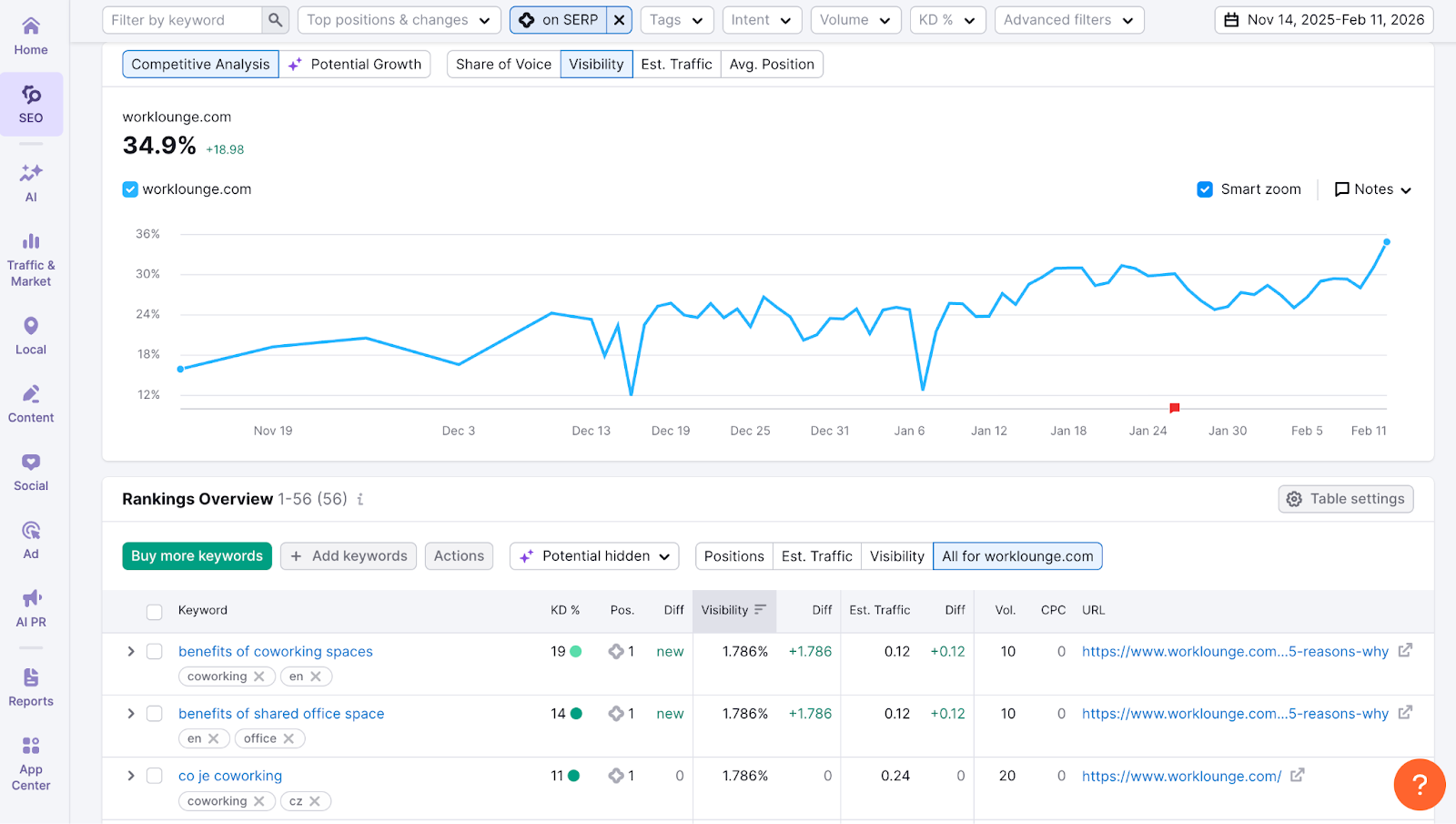
Task: Switch to the Share of Voice tab
Action: click(502, 64)
